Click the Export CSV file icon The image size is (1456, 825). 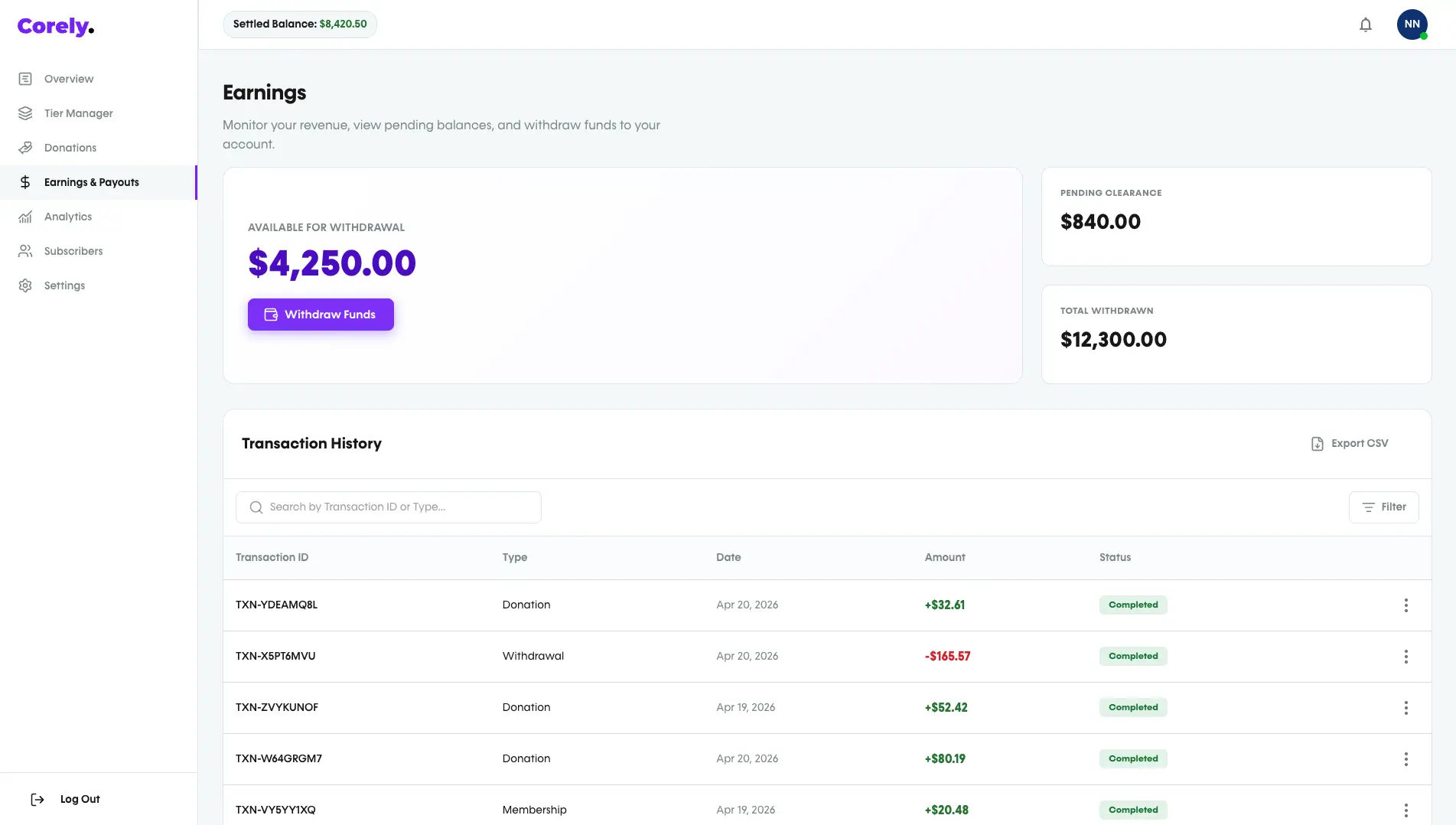(x=1317, y=444)
